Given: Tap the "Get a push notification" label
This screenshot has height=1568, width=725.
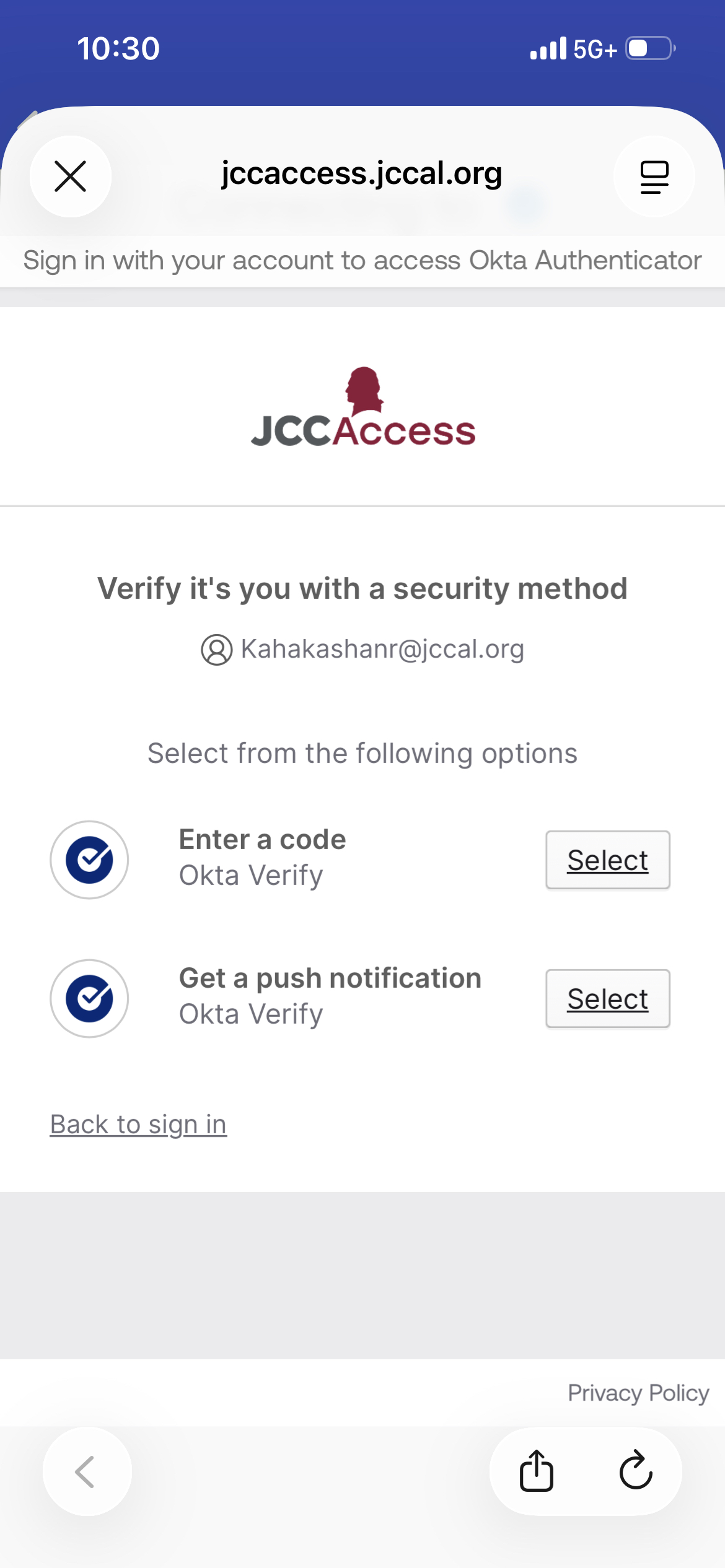Looking at the screenshot, I should pyautogui.click(x=330, y=978).
